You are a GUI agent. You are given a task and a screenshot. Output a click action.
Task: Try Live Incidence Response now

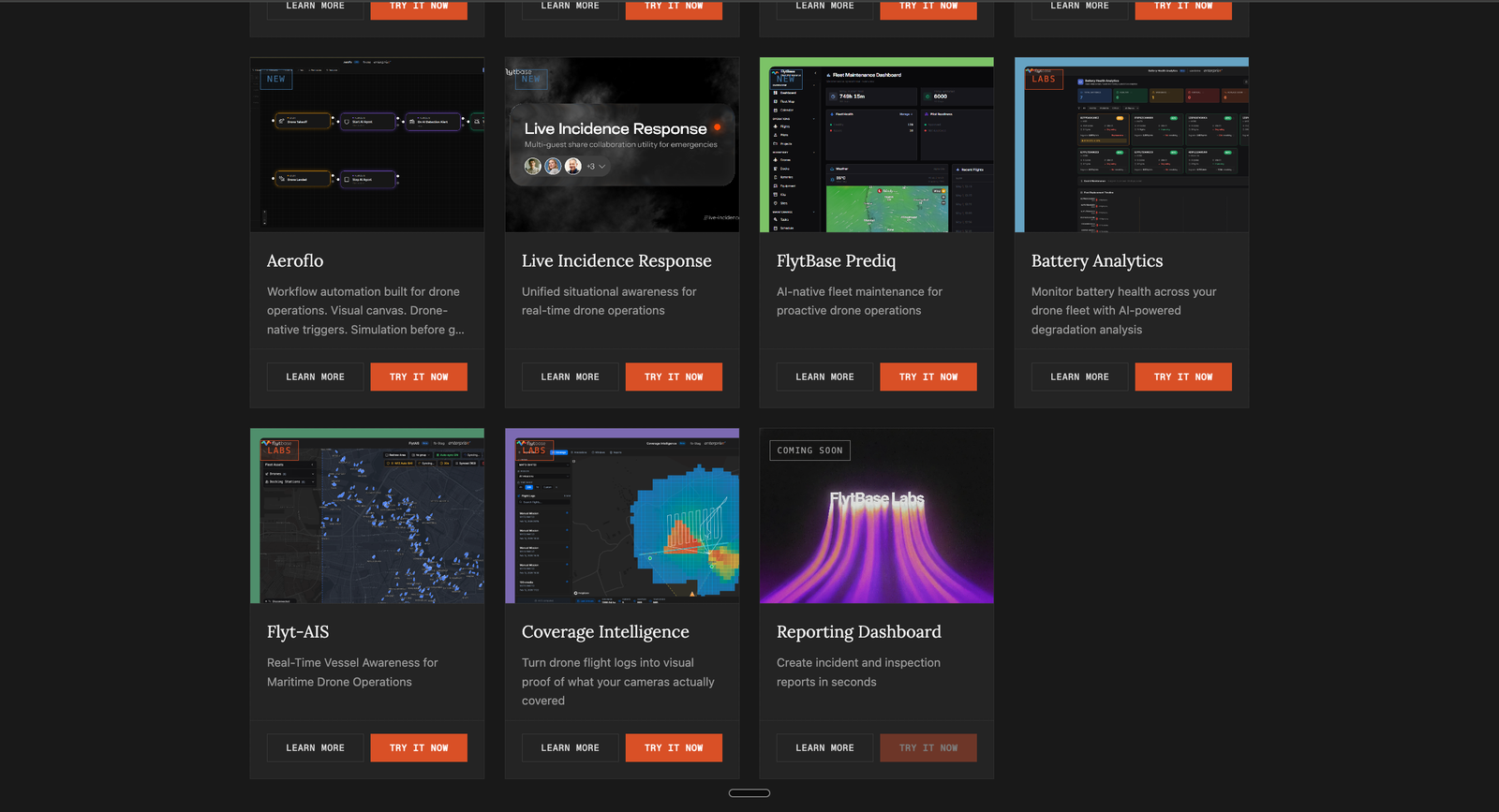pos(674,376)
